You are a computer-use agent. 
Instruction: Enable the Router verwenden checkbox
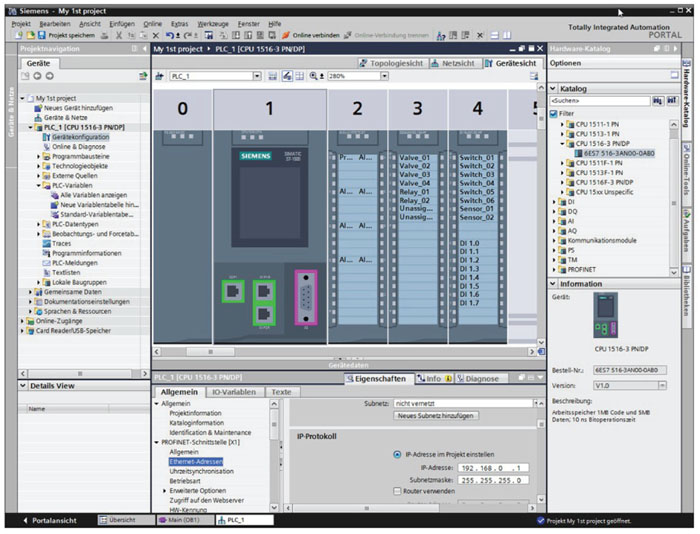(397, 491)
